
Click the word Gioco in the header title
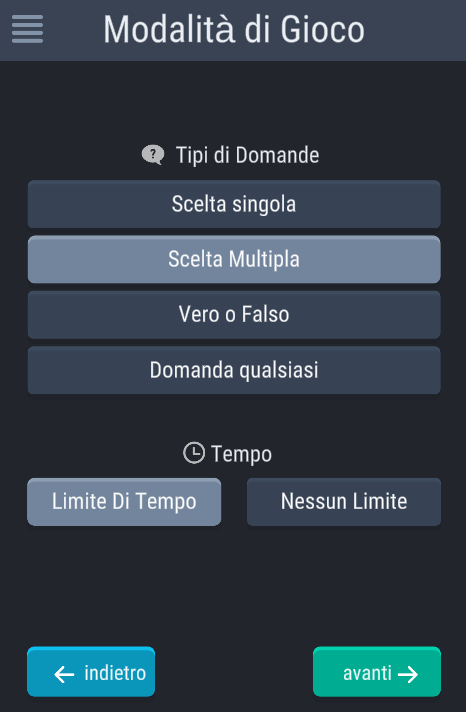[322, 30]
